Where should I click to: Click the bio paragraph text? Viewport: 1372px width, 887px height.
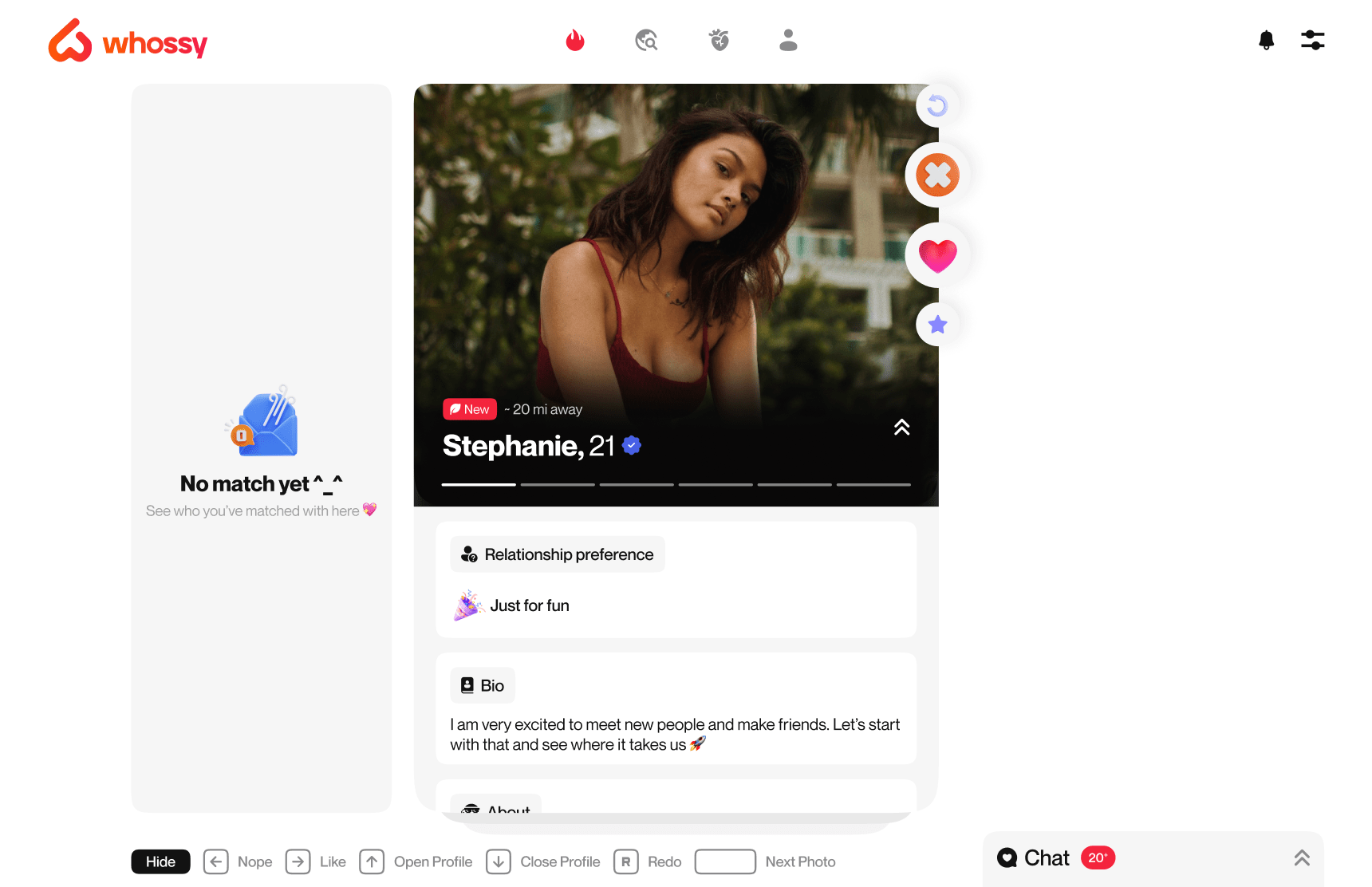[675, 735]
